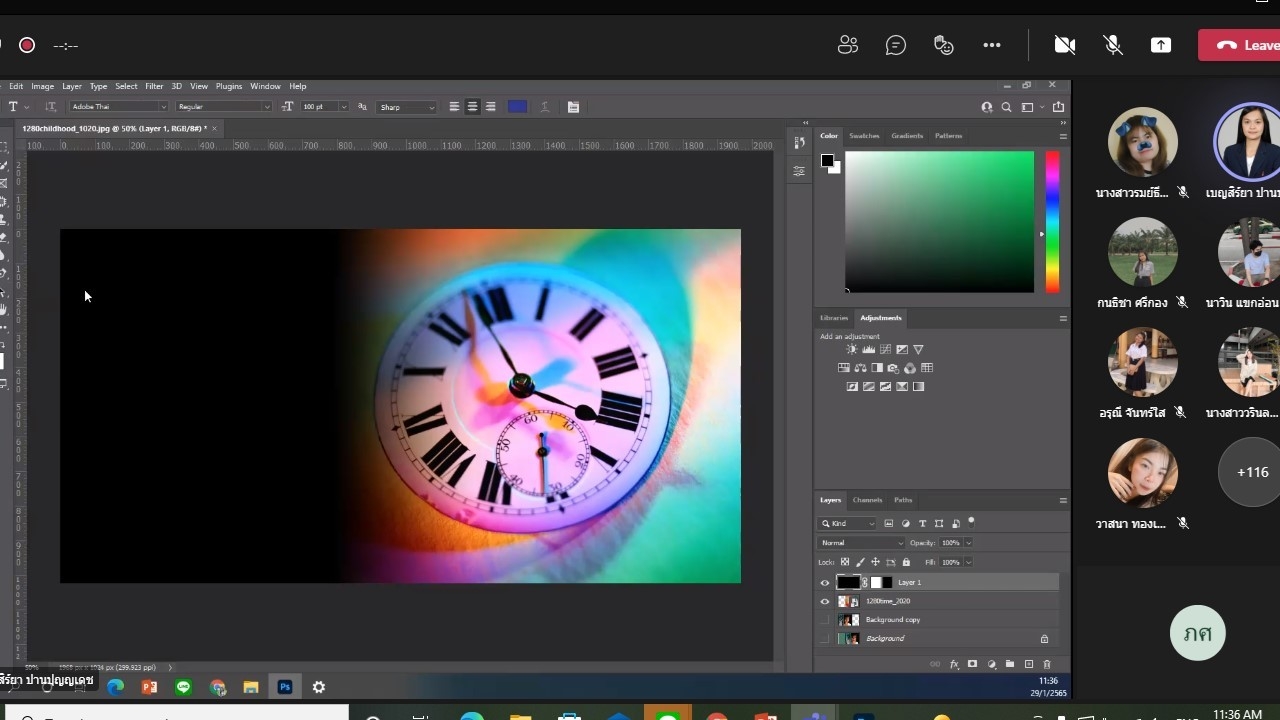Image resolution: width=1280 pixels, height=720 pixels.
Task: Open the Regular font style dropdown
Action: (224, 107)
